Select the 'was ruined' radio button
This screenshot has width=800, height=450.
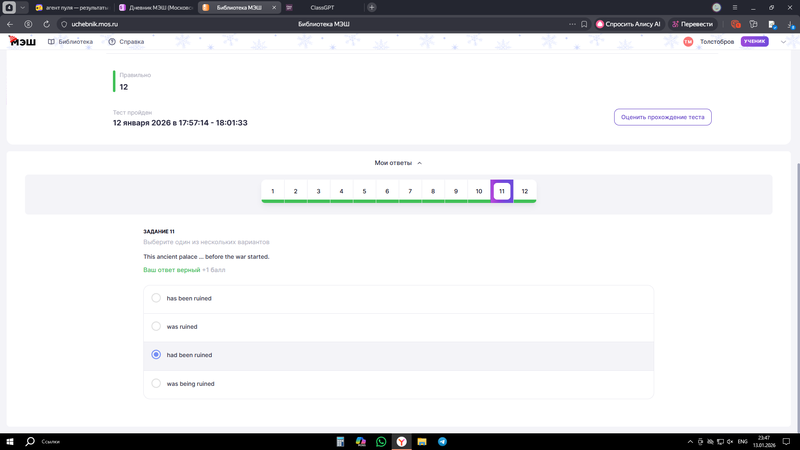coord(156,326)
